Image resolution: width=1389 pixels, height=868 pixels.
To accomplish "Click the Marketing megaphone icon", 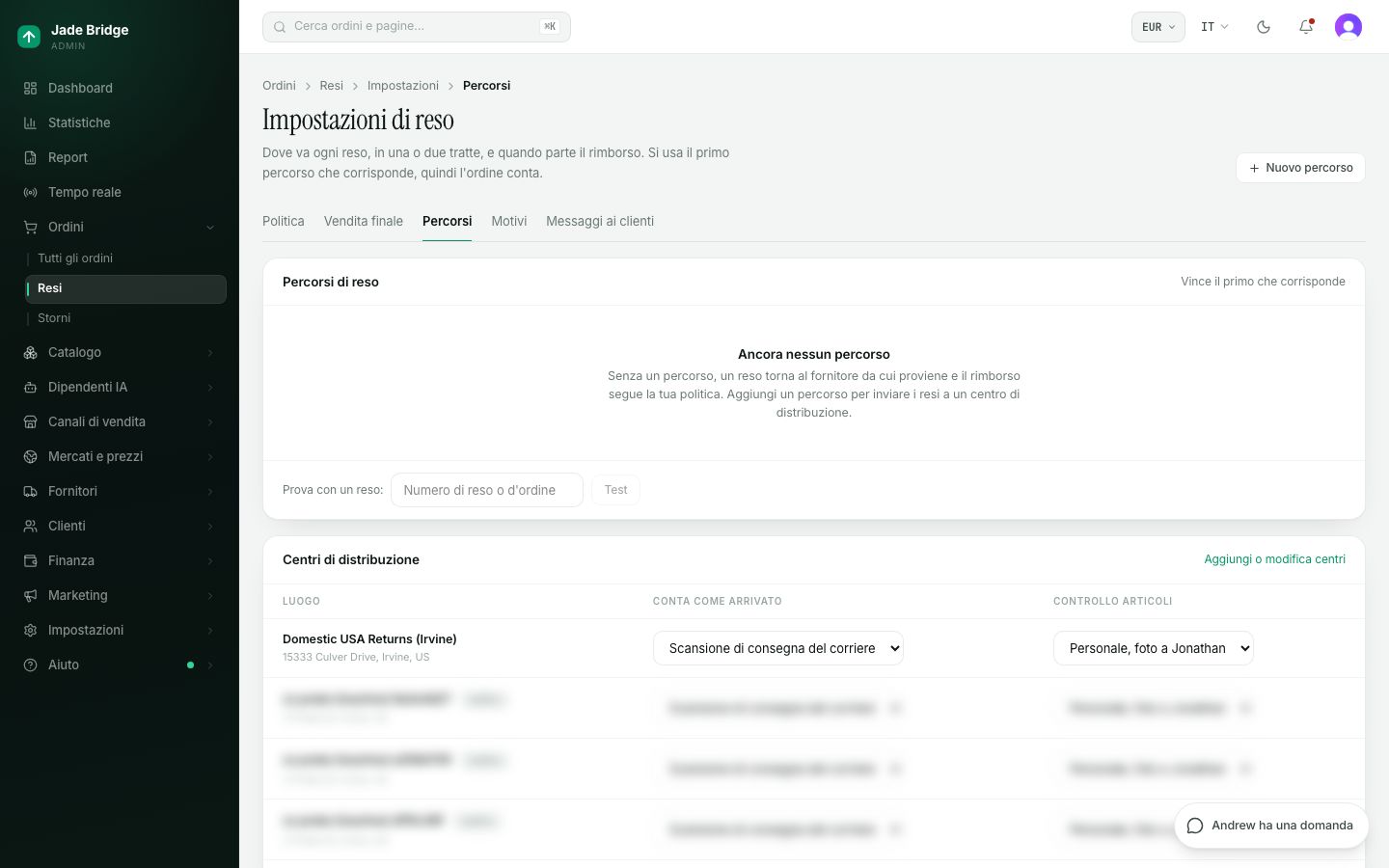I will [x=30, y=595].
